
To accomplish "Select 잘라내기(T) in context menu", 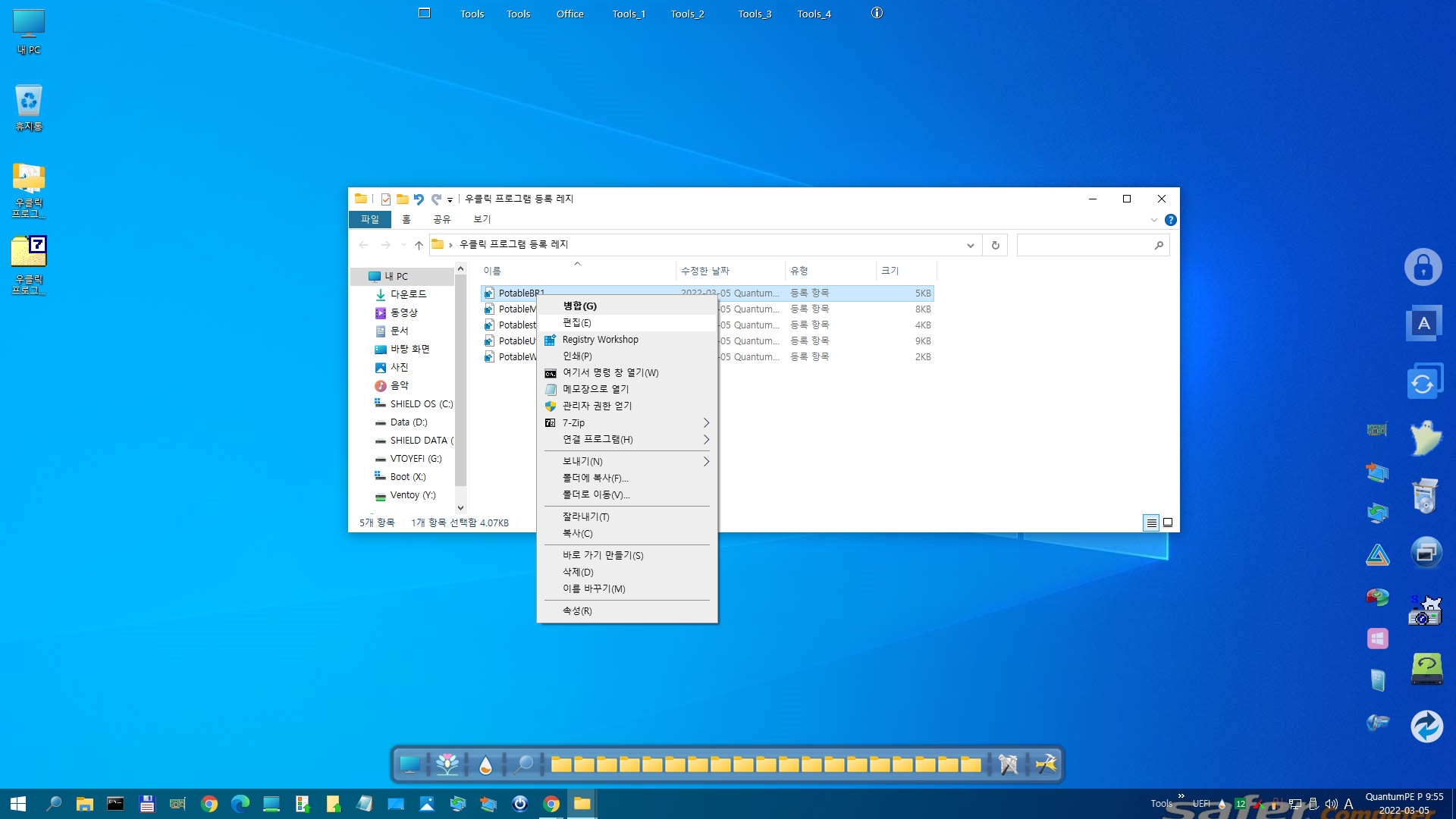I will pyautogui.click(x=627, y=516).
